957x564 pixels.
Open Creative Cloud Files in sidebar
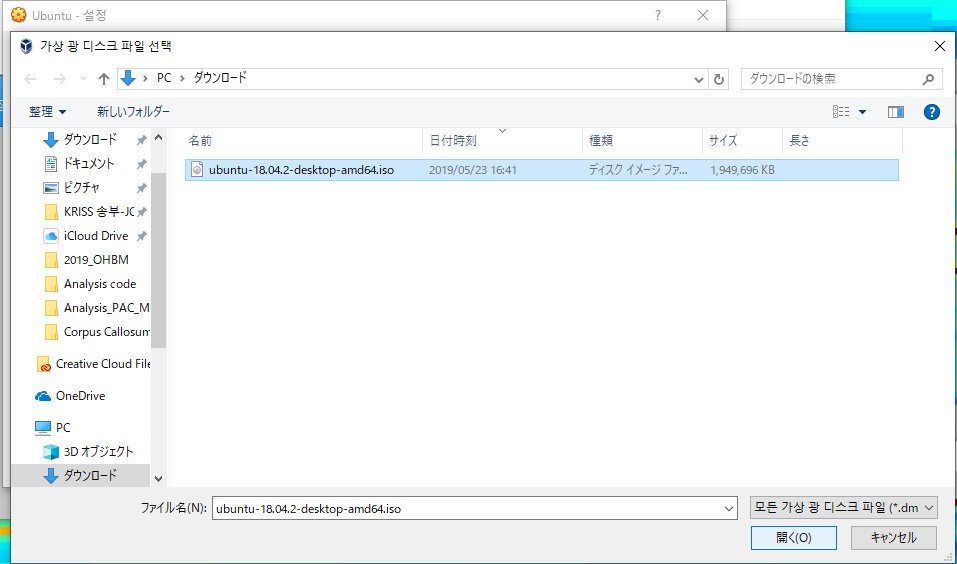pos(102,364)
